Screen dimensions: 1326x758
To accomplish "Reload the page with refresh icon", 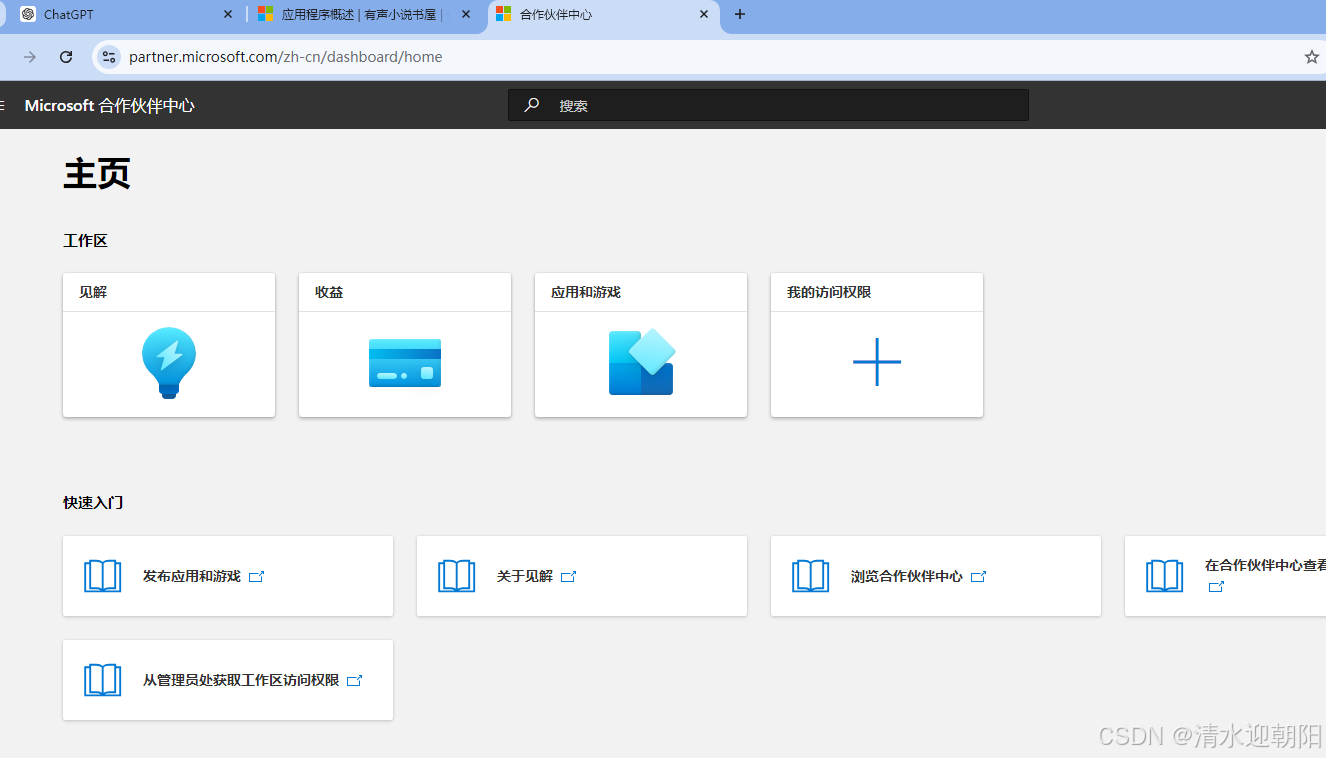I will click(66, 57).
